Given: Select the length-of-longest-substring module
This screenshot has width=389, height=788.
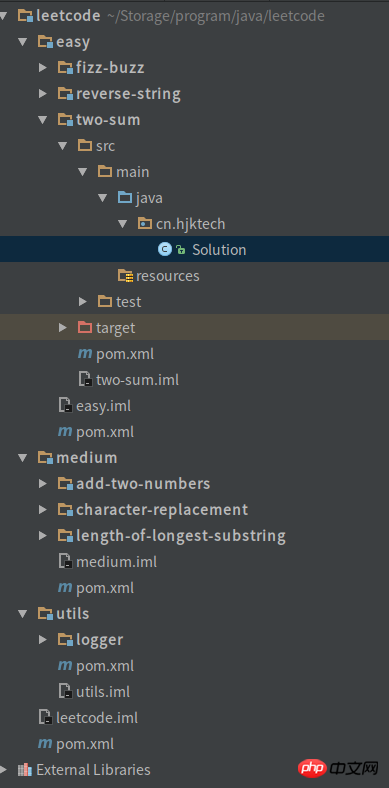Looking at the screenshot, I should tap(172, 536).
